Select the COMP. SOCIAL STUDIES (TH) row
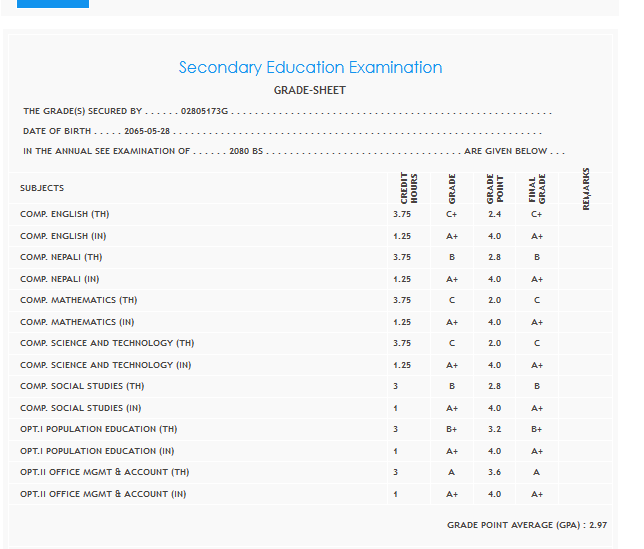Screen dimensions: 644x549 82,386
